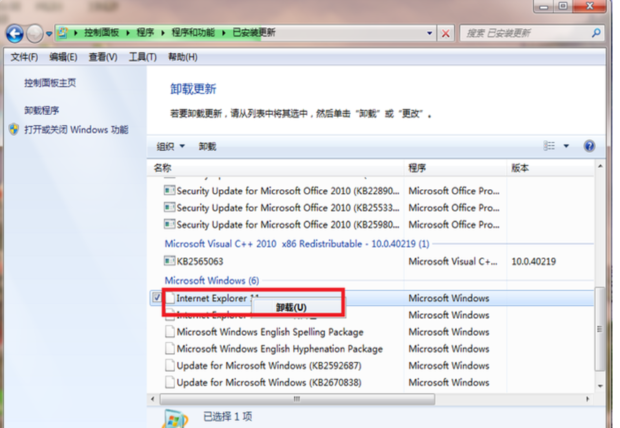Image resolution: width=620 pixels, height=428 pixels.
Task: Expand the 组织 dropdown
Action: click(x=170, y=147)
